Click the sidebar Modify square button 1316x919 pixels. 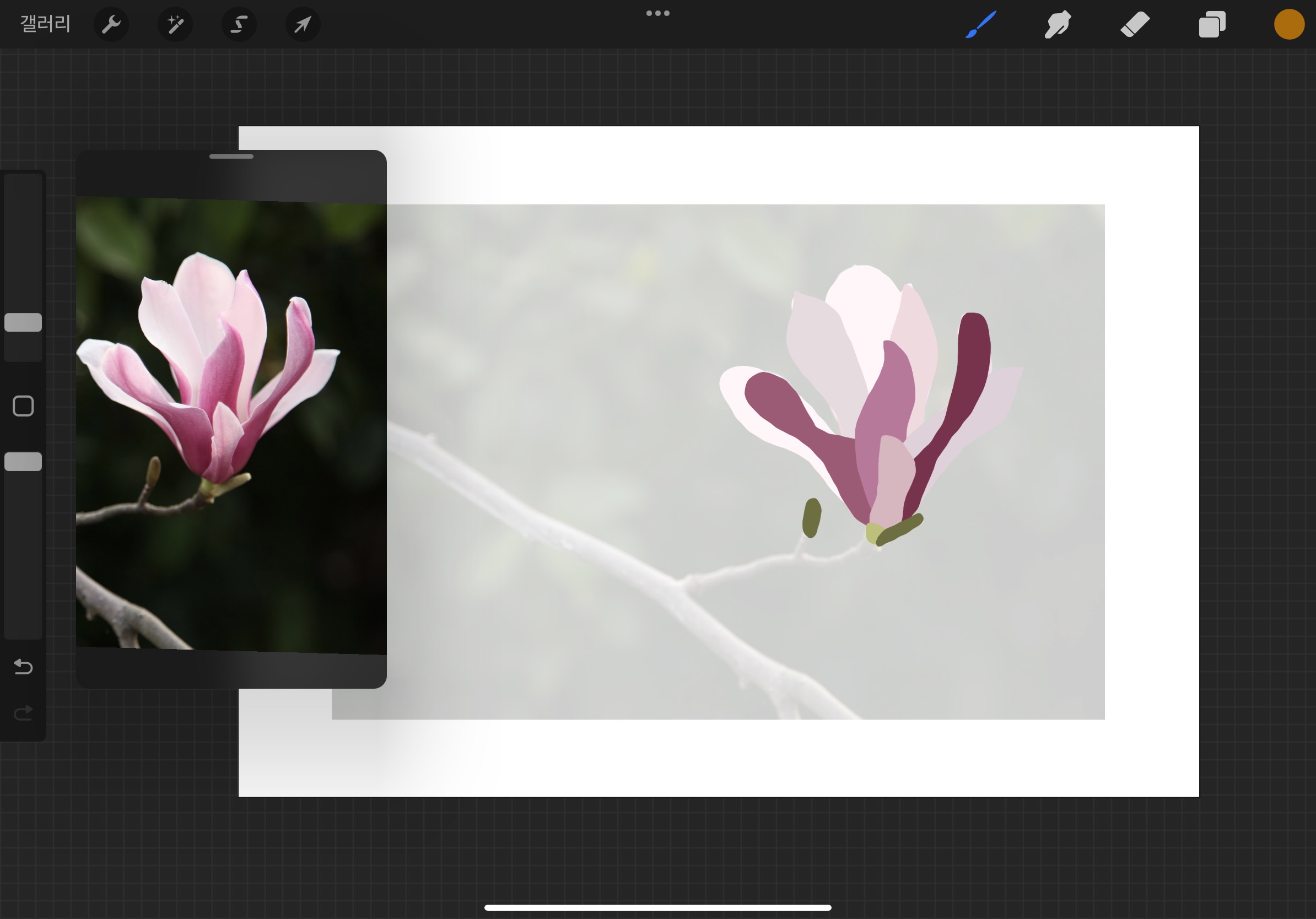click(23, 406)
